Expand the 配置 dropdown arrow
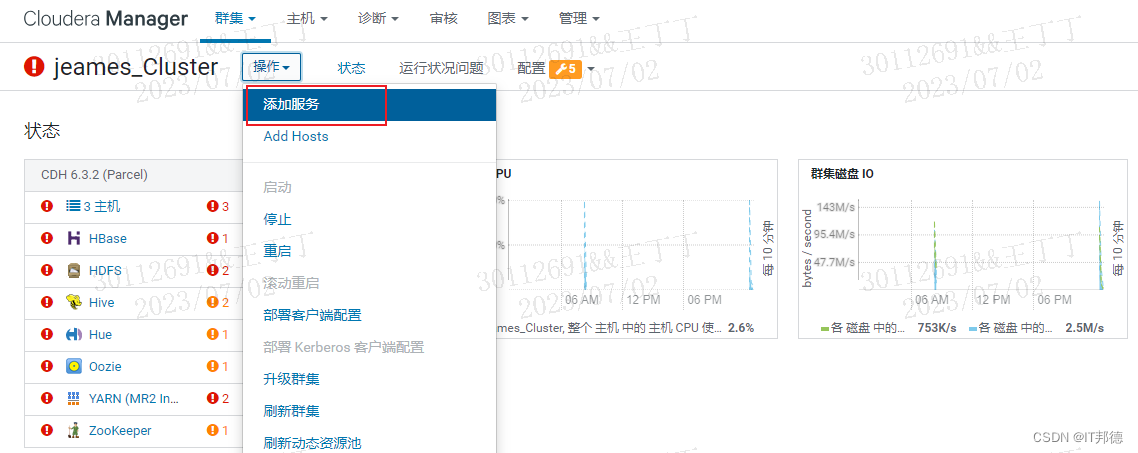 click(x=590, y=69)
